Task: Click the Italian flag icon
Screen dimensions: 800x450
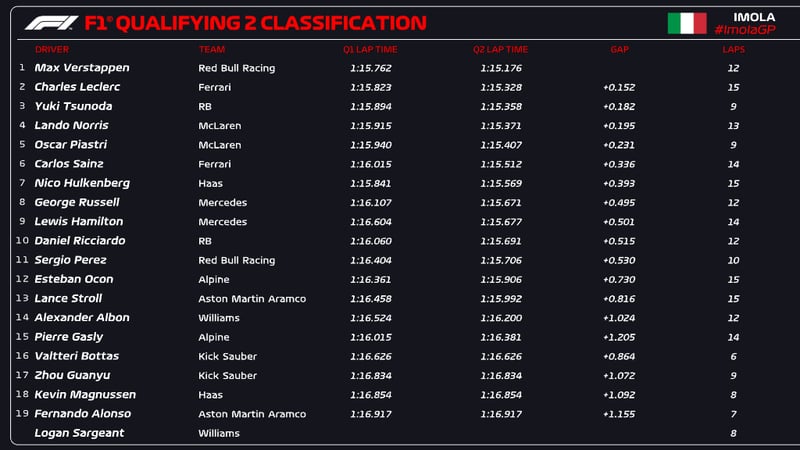Action: coord(687,23)
